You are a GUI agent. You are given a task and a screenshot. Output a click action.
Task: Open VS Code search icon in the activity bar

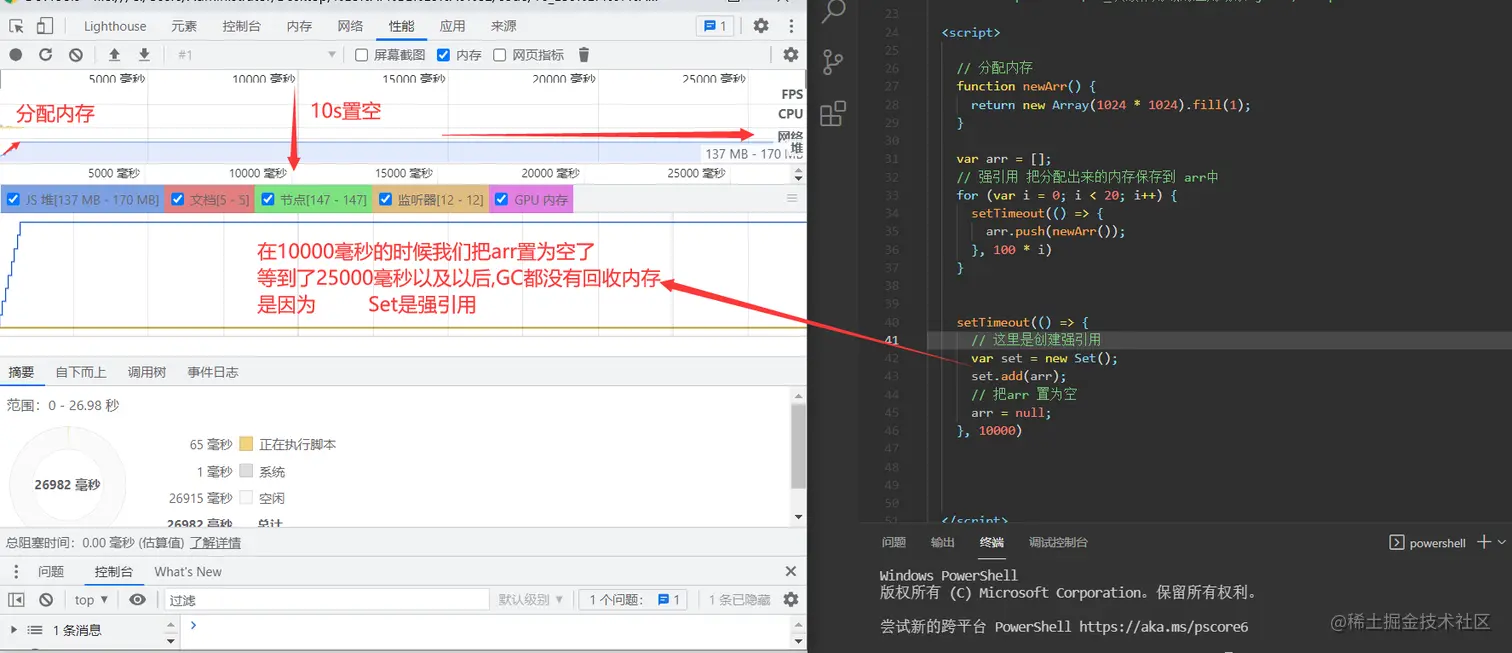click(x=833, y=10)
